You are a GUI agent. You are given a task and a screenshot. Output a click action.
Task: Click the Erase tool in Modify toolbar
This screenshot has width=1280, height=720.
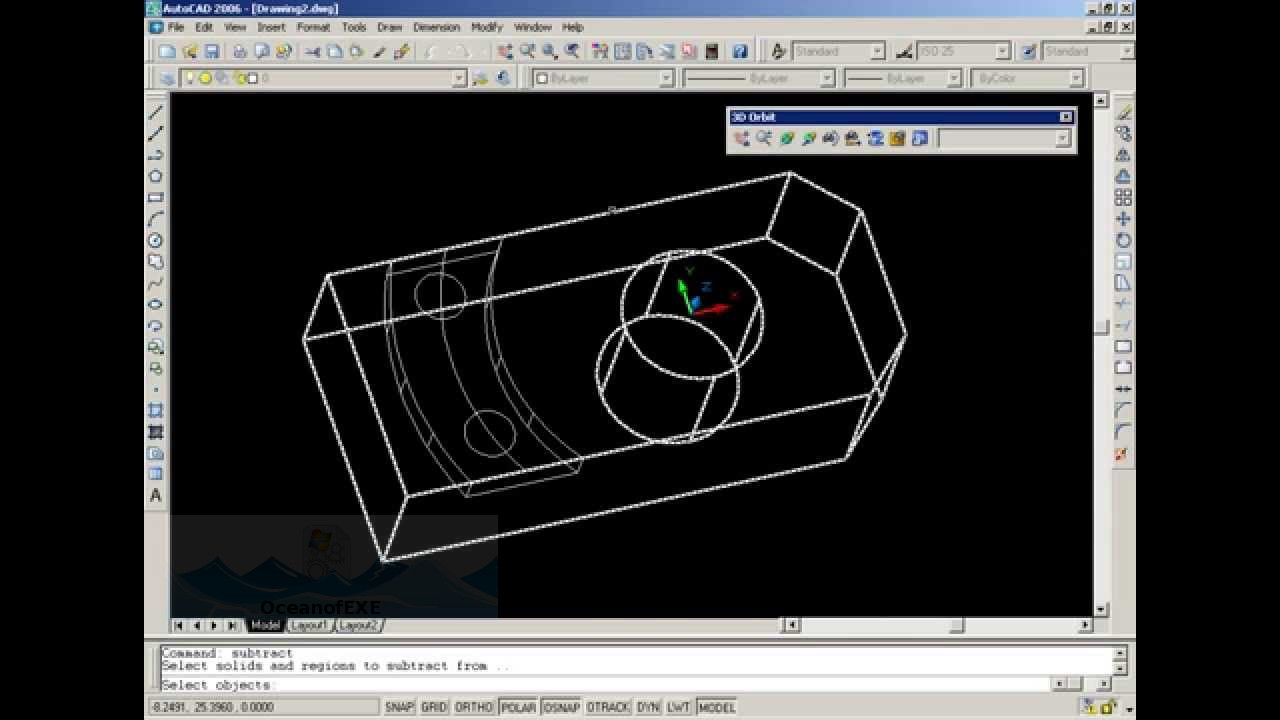(x=1124, y=112)
